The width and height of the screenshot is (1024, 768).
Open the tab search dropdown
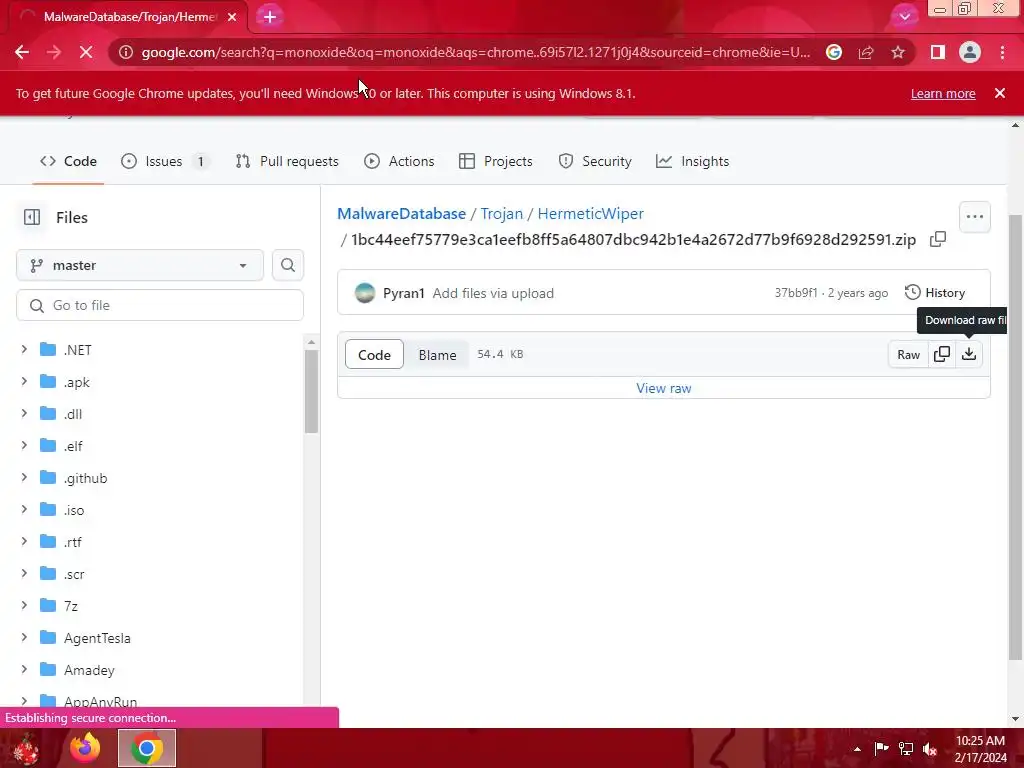coord(904,17)
